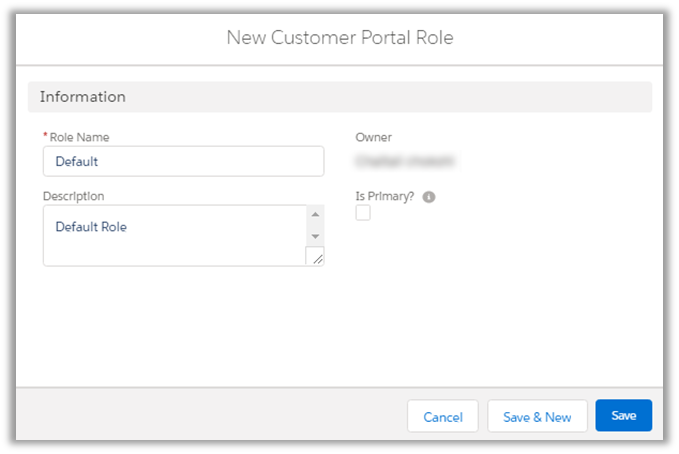Image resolution: width=679 pixels, height=454 pixels.
Task: Click the Is Primary? label text
Action: pyautogui.click(x=385, y=197)
